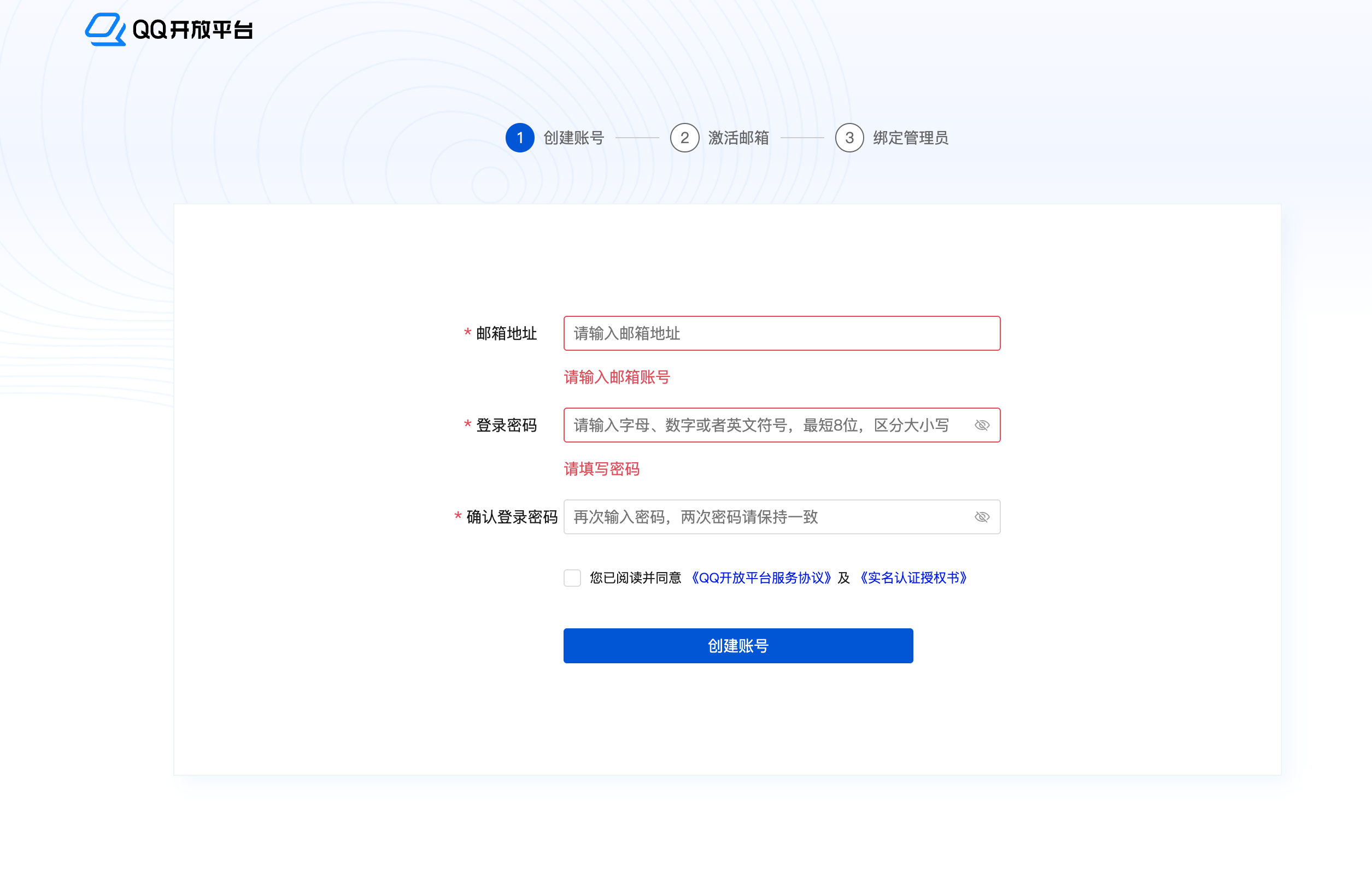Show password in 登录密码 field
The width and height of the screenshot is (1372, 872).
(982, 425)
